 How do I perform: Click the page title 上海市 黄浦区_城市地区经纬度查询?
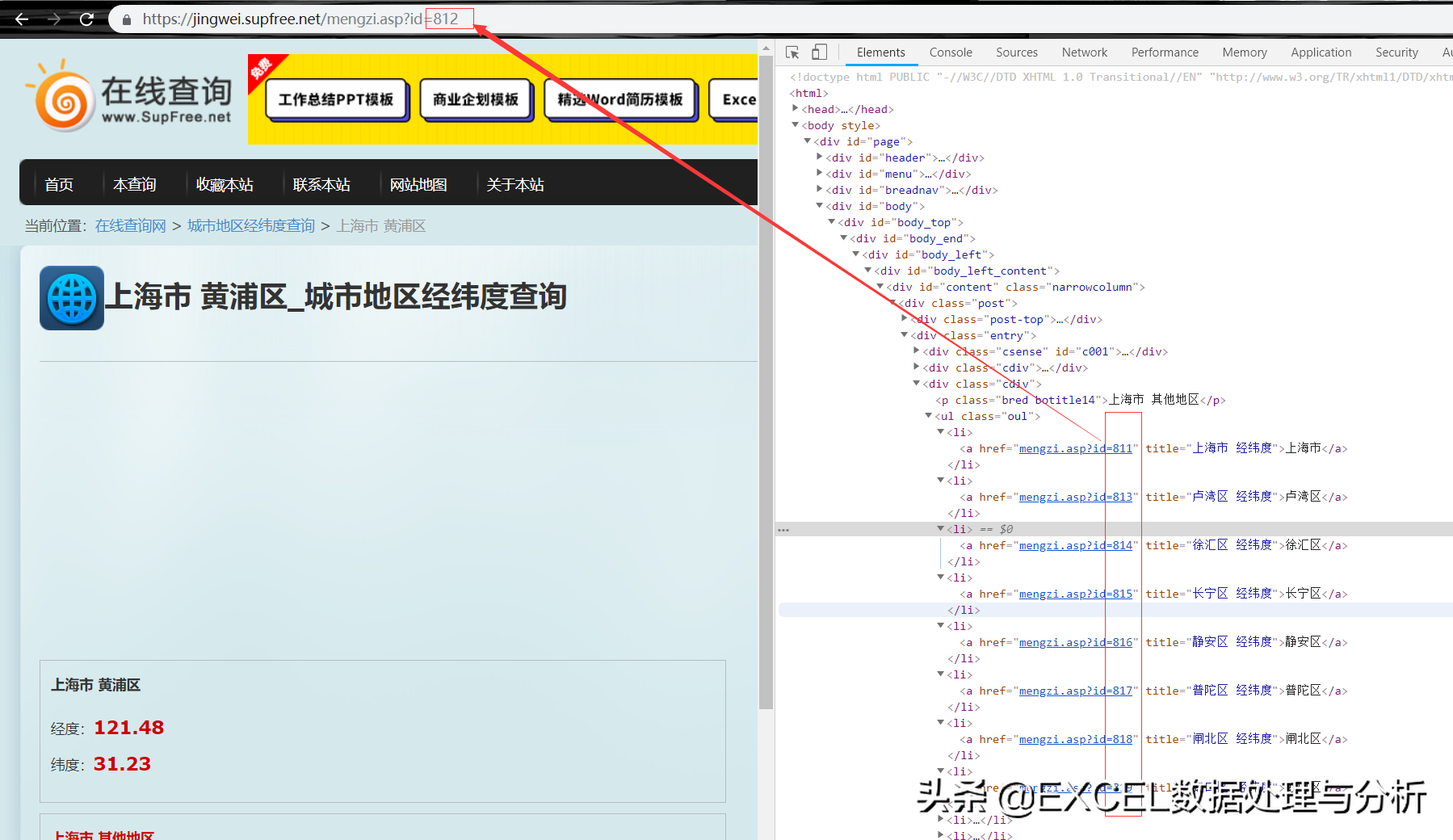point(336,296)
